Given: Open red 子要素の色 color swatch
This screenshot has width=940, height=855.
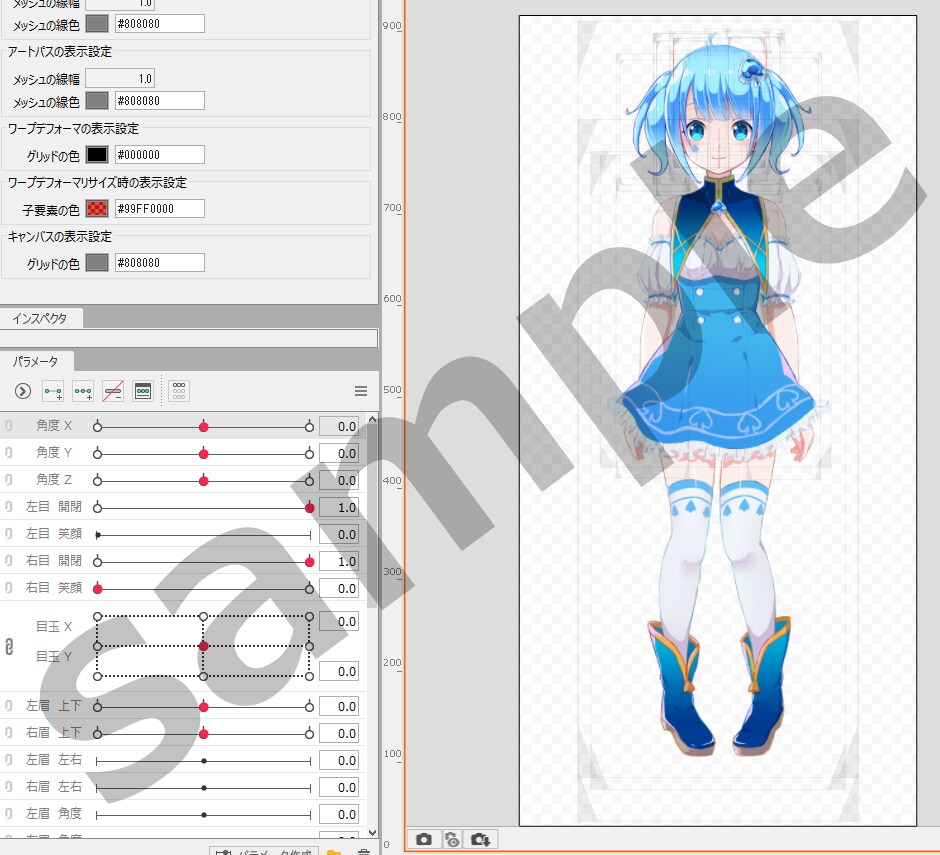Looking at the screenshot, I should (97, 209).
